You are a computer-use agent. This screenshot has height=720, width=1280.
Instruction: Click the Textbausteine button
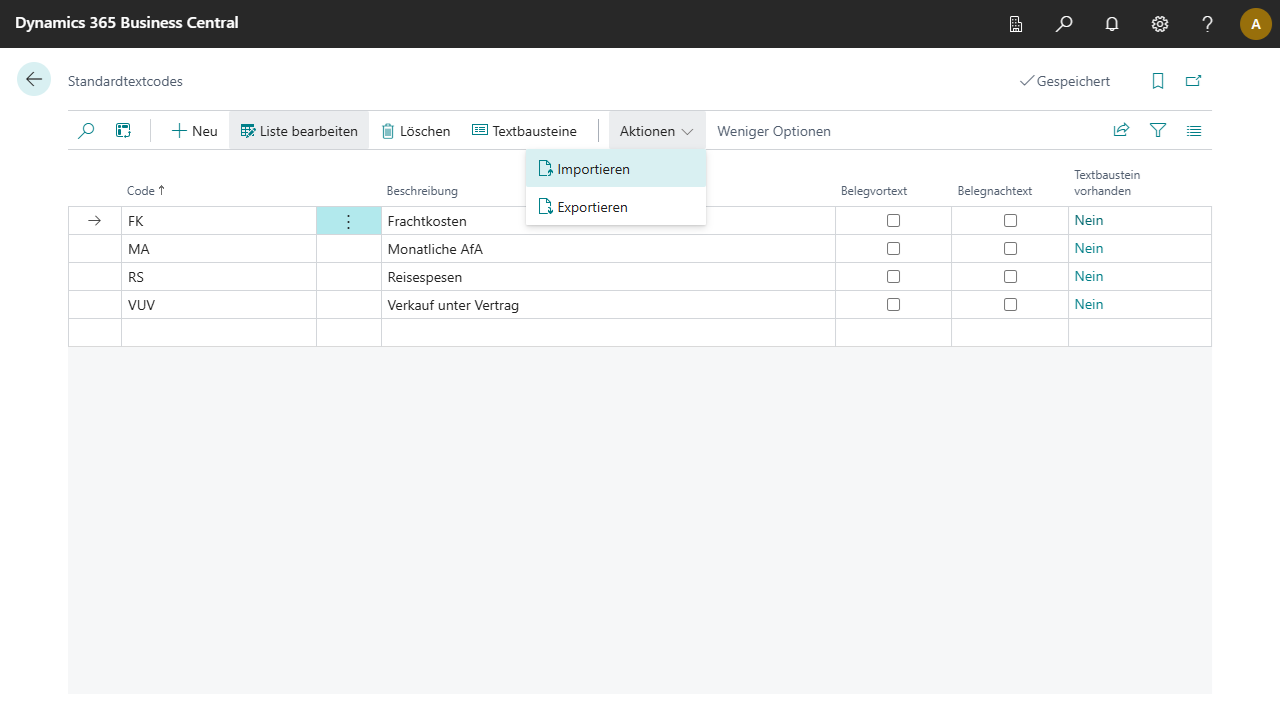[524, 131]
